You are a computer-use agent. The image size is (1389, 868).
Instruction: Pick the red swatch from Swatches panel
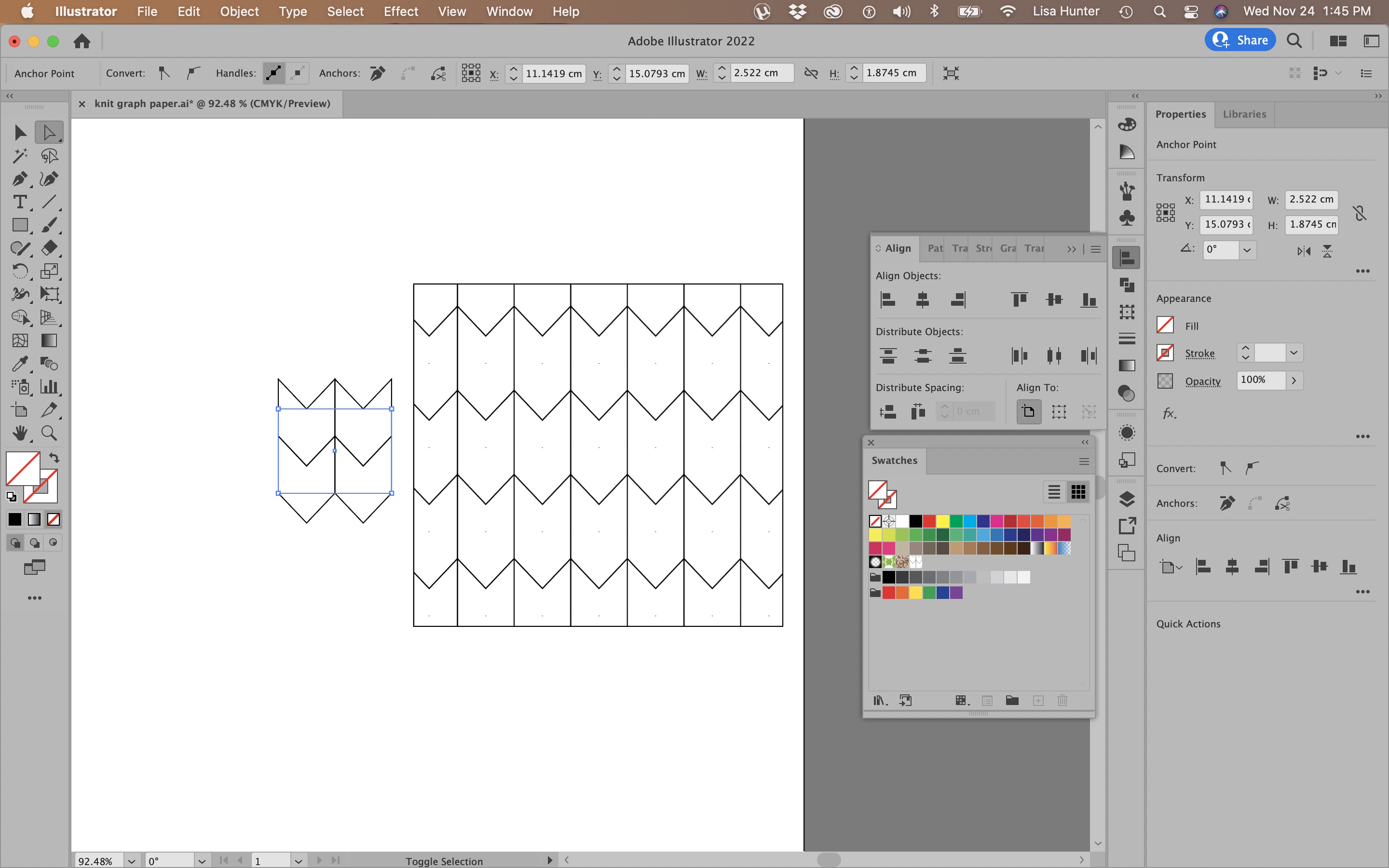point(930,521)
